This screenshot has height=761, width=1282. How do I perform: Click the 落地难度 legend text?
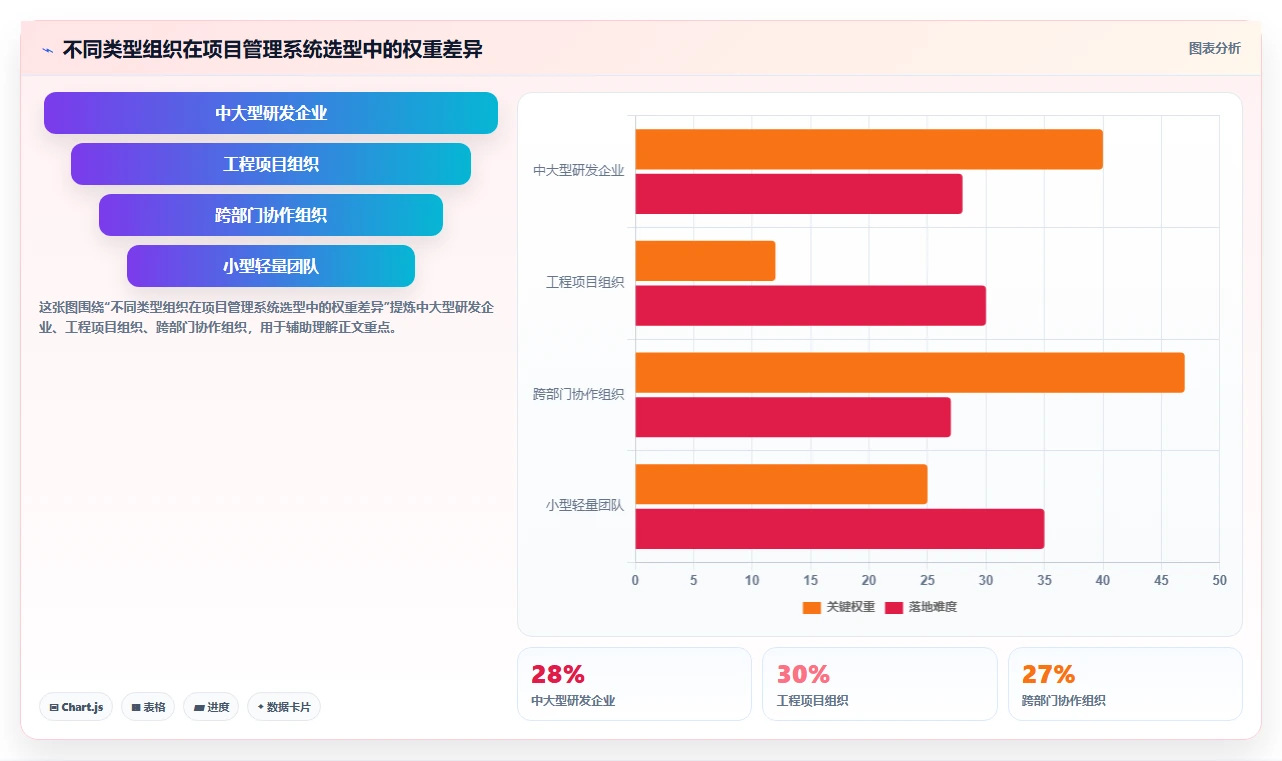point(933,607)
